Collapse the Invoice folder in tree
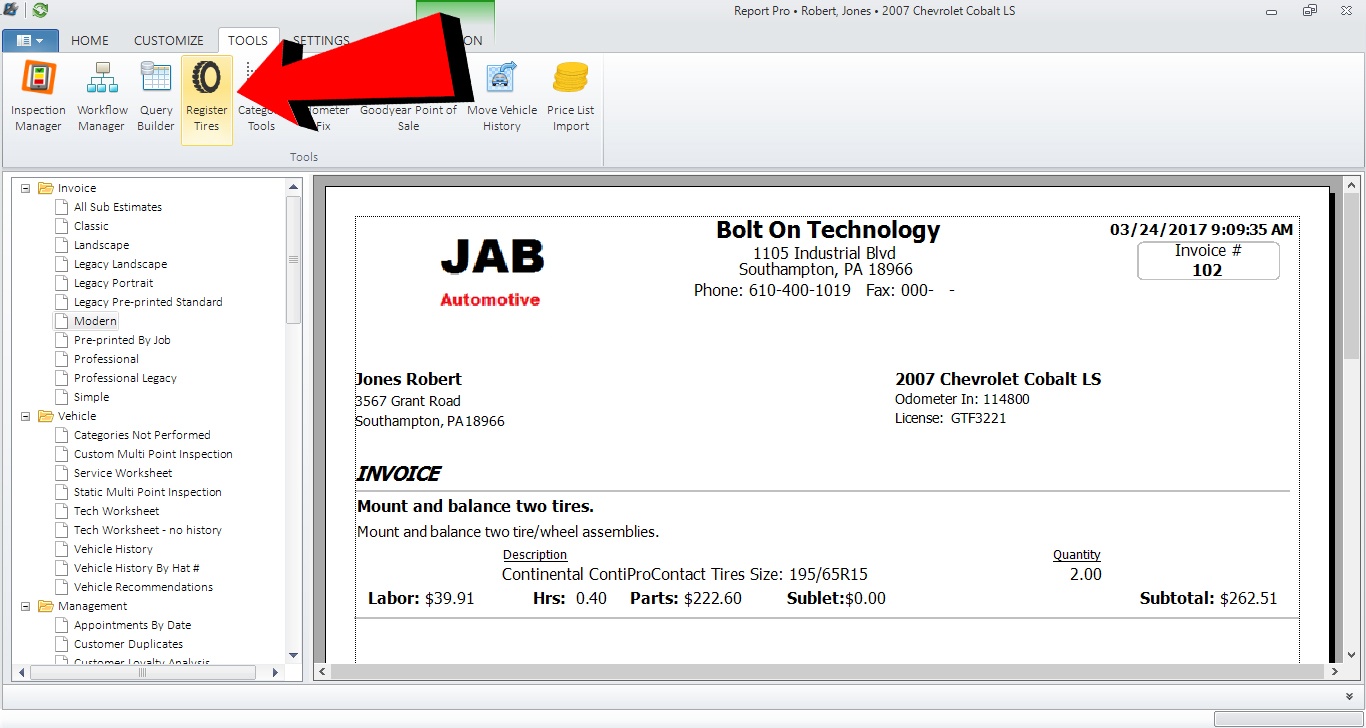 click(26, 188)
